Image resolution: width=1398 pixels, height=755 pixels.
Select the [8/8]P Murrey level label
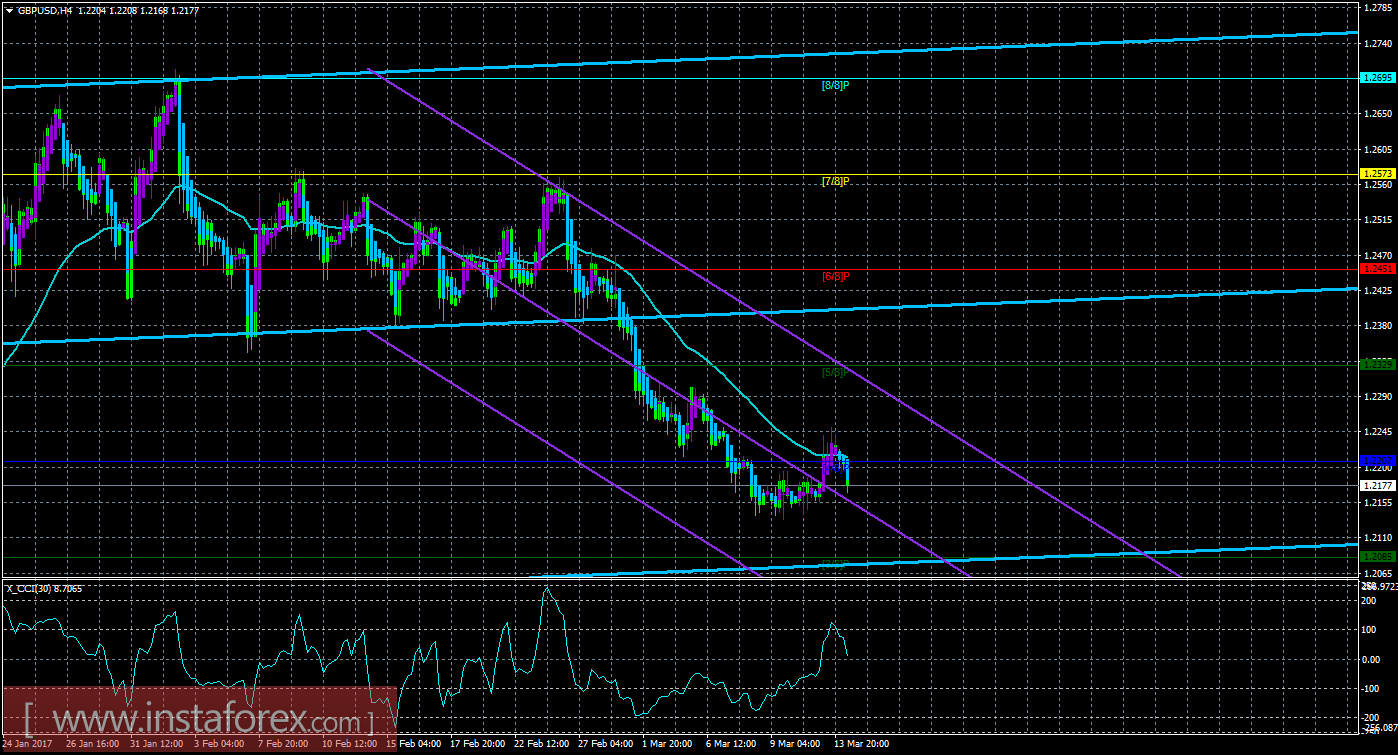[835, 86]
